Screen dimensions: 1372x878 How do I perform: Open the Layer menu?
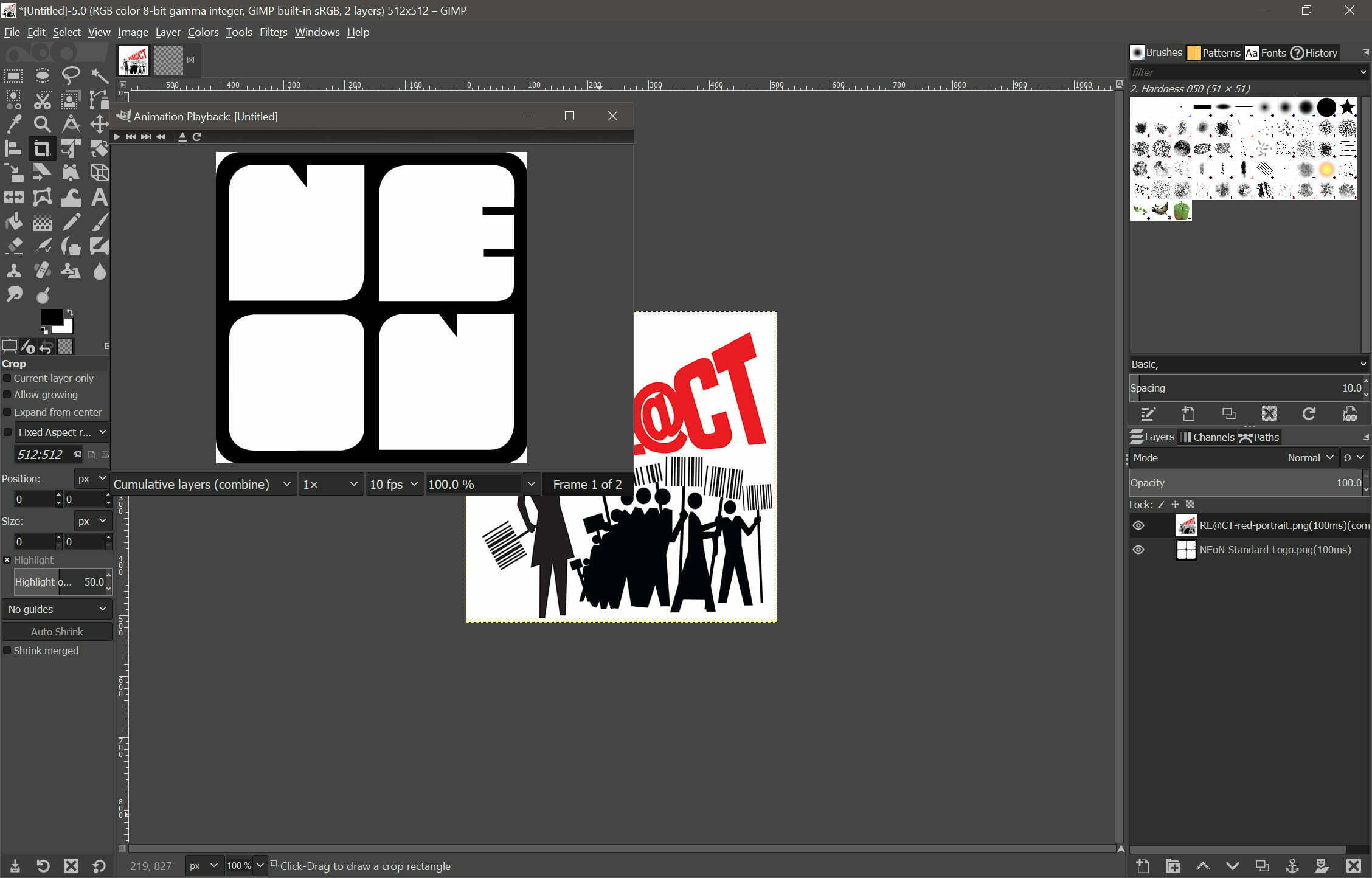167,32
